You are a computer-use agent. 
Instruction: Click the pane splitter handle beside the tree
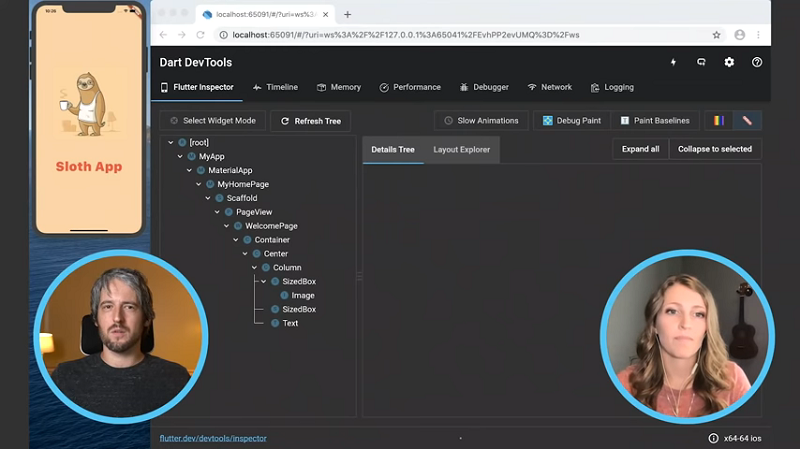pos(359,276)
